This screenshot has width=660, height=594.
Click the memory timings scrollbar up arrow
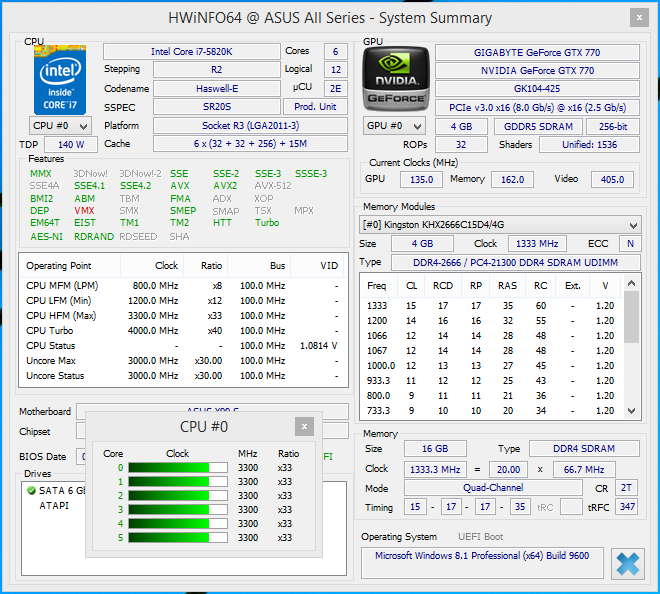pos(631,283)
